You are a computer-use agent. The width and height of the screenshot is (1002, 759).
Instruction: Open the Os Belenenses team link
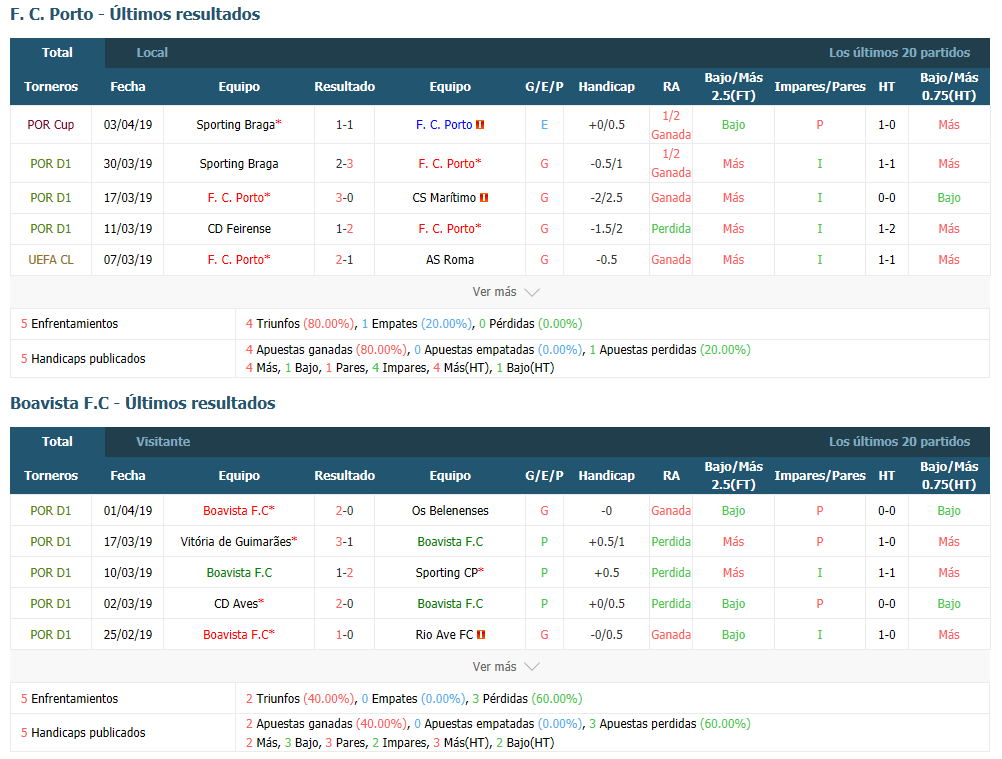click(x=450, y=511)
